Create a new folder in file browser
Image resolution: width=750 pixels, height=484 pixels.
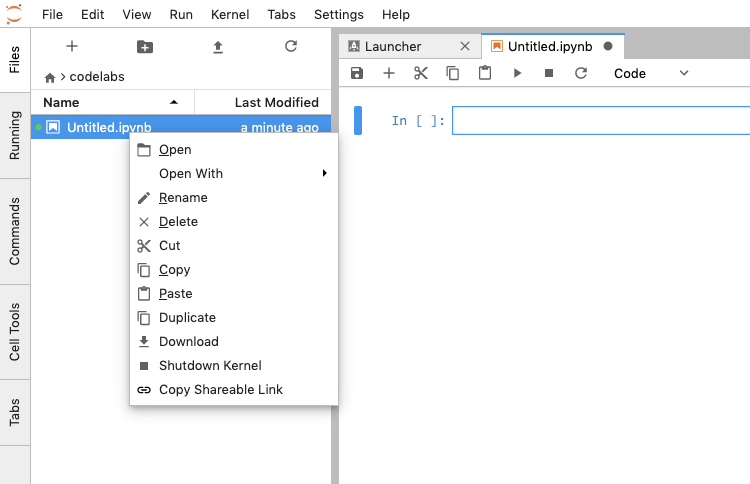coord(145,46)
